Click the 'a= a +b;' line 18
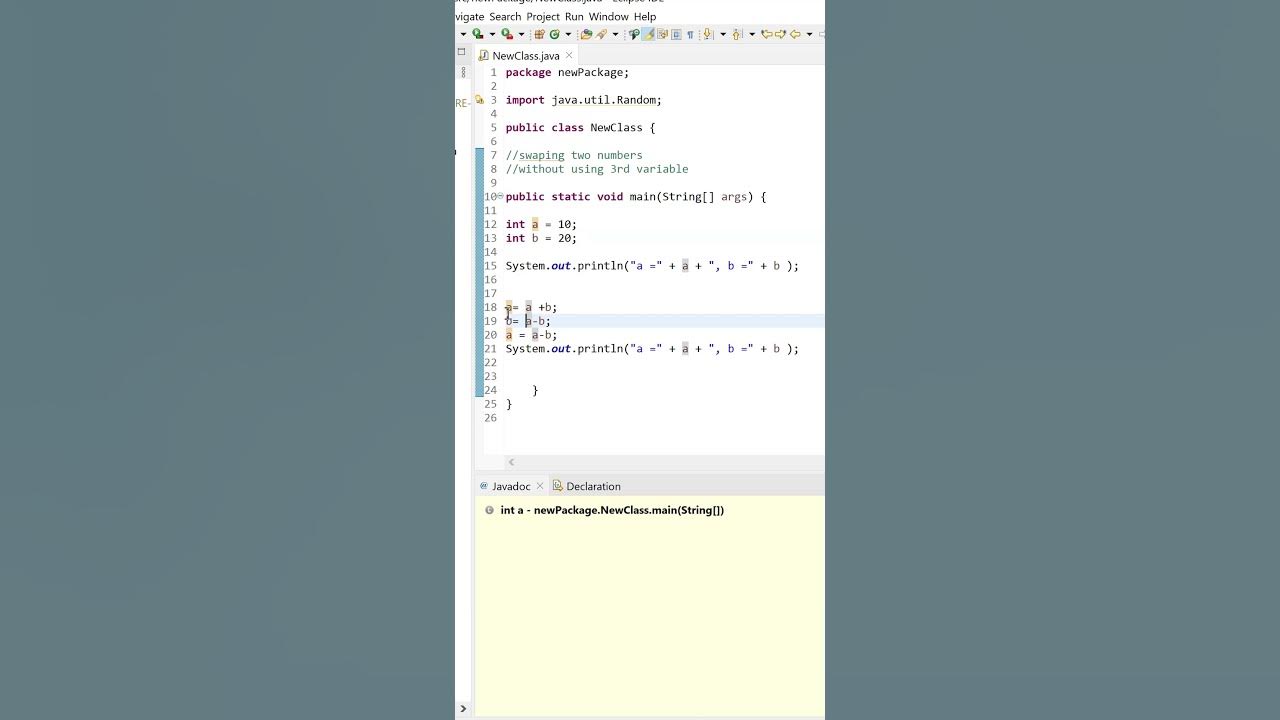The image size is (1280, 720). point(531,307)
